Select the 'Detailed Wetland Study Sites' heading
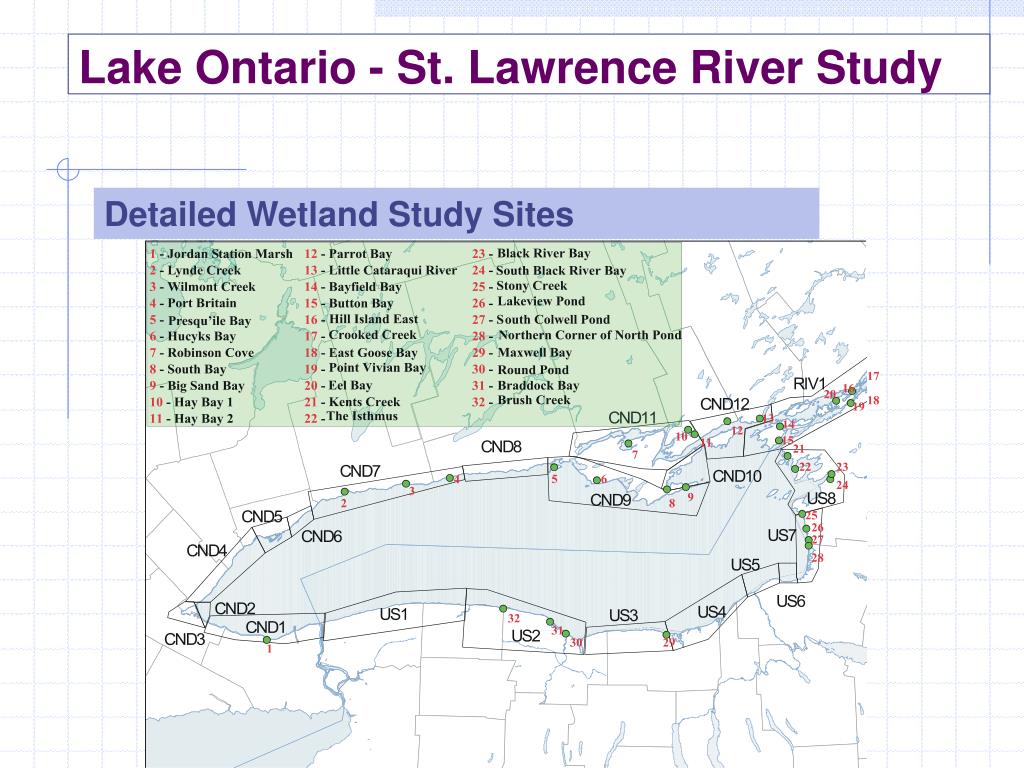Screen dimensions: 1024x768 339,214
